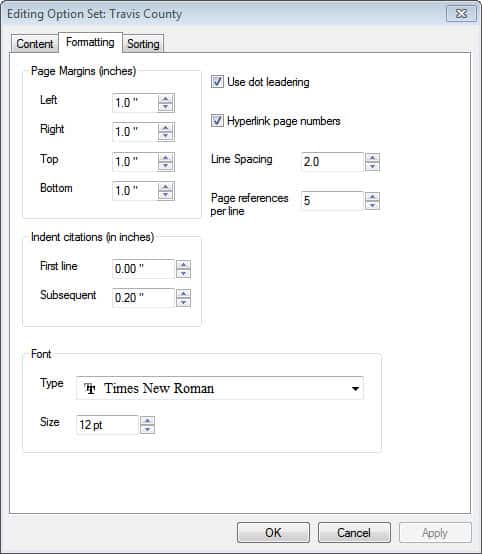Decrease Subsequent indent with down arrow
The image size is (482, 554).
183,302
